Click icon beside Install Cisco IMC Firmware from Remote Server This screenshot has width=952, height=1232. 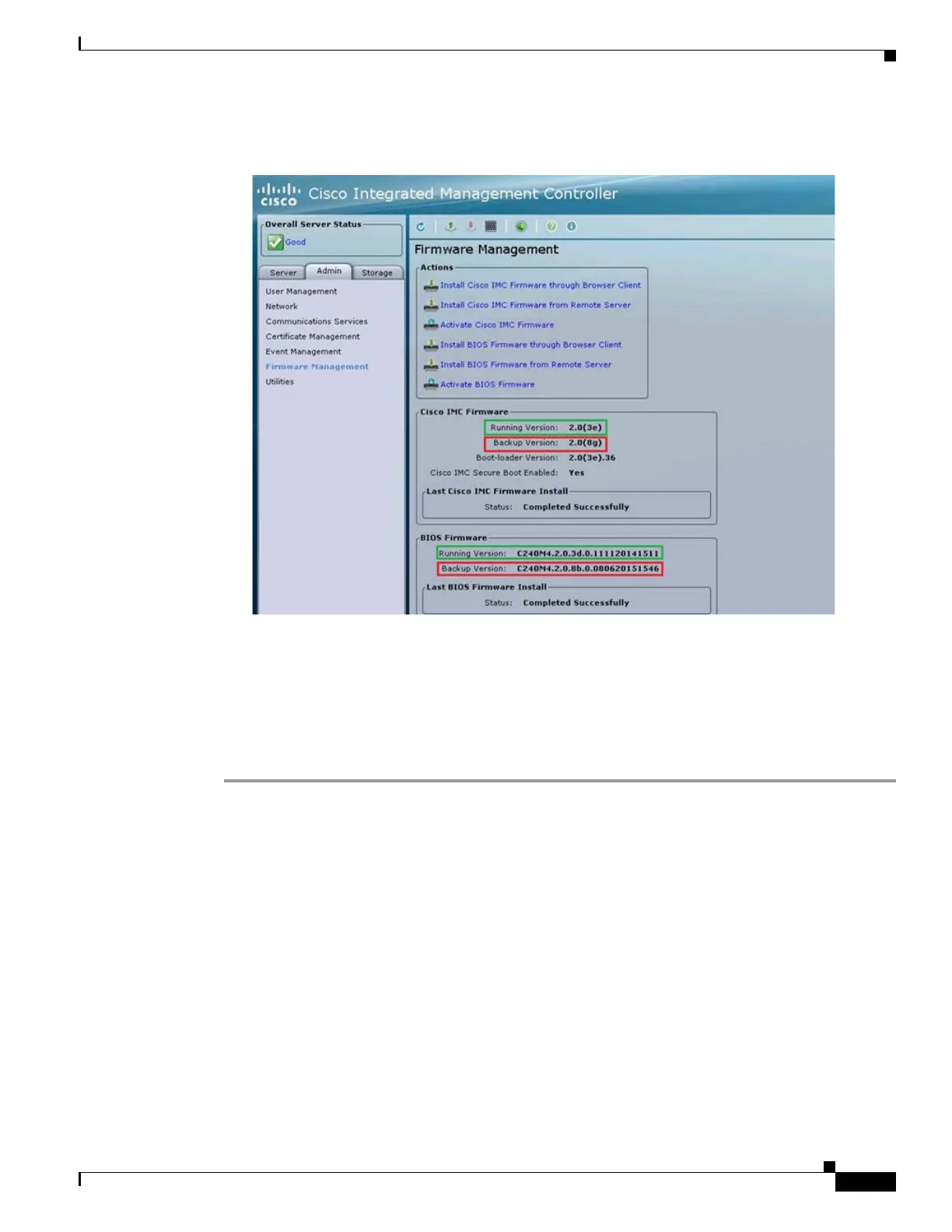pos(431,305)
